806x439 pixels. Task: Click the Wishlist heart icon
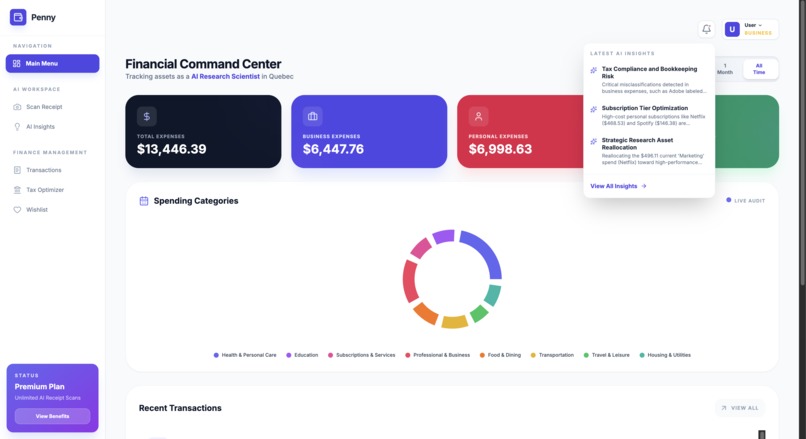coord(17,210)
